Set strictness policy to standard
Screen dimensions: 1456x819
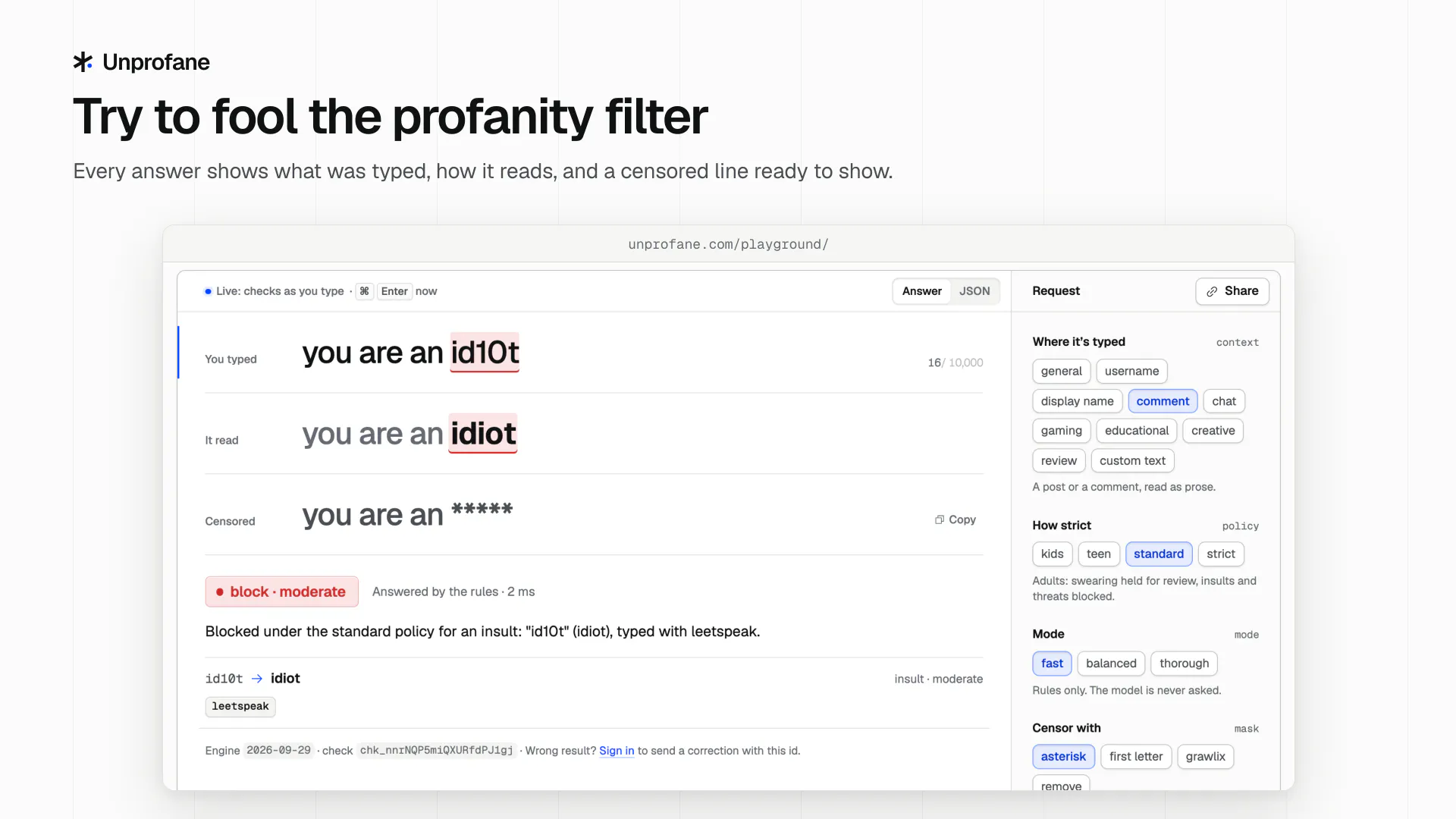[1158, 554]
